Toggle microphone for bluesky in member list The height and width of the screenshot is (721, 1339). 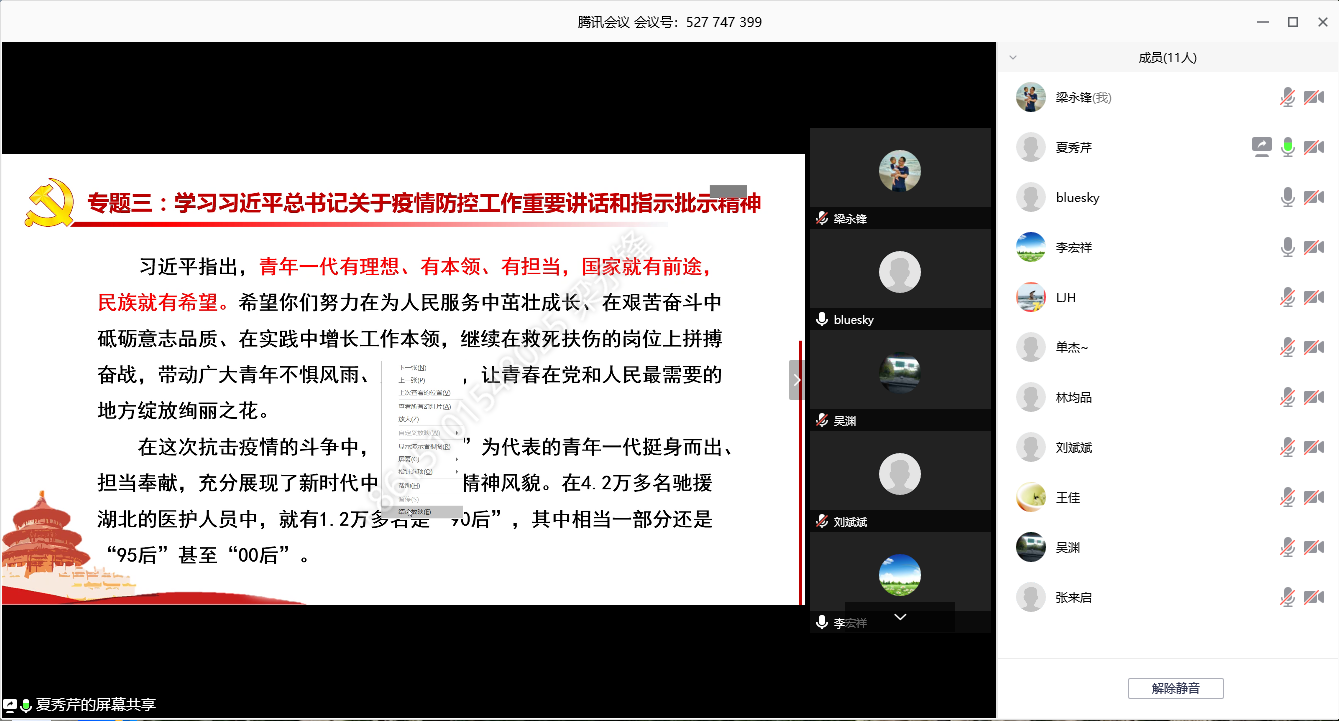(1288, 197)
